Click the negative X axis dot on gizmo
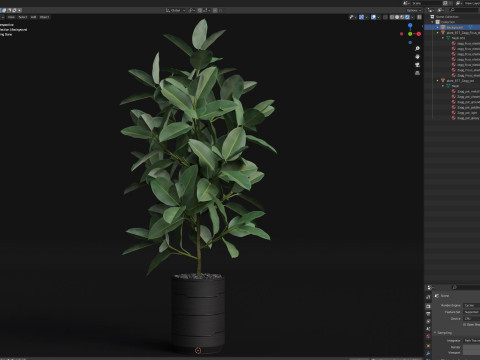This screenshot has height=360, width=480. tap(401, 34)
